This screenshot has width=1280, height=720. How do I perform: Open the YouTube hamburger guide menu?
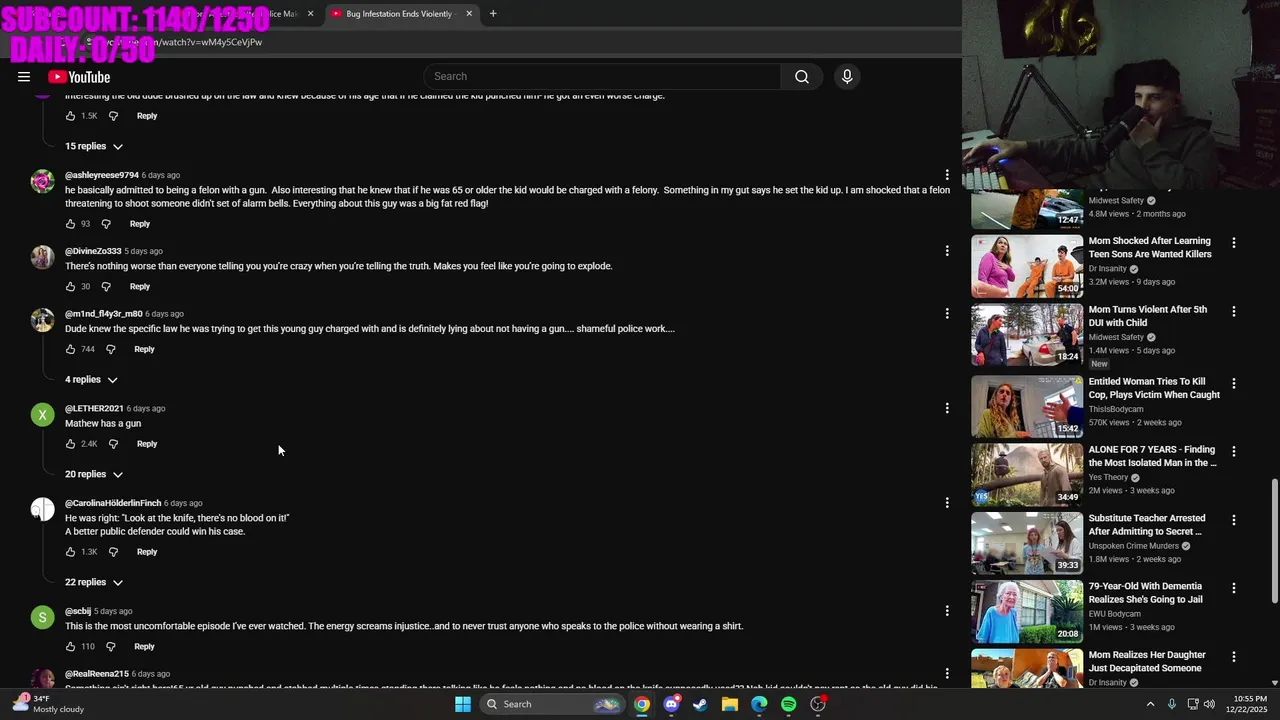24,77
